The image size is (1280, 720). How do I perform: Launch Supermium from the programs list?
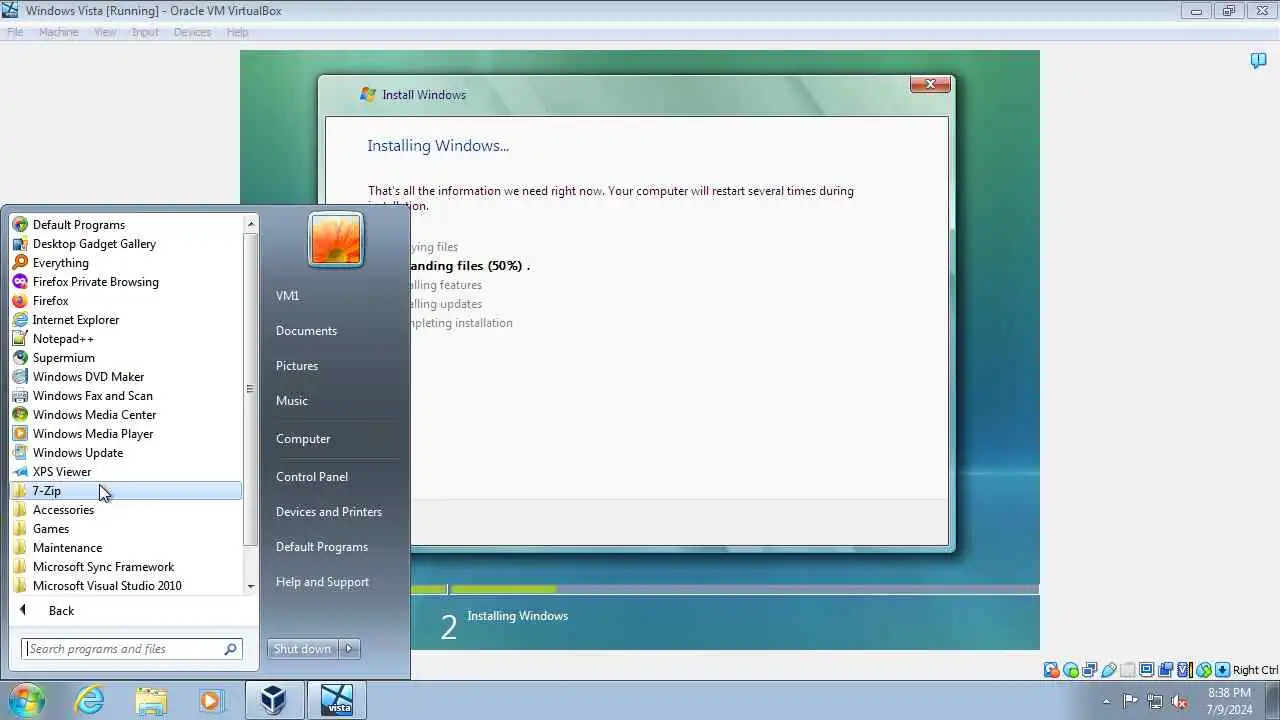point(126,357)
